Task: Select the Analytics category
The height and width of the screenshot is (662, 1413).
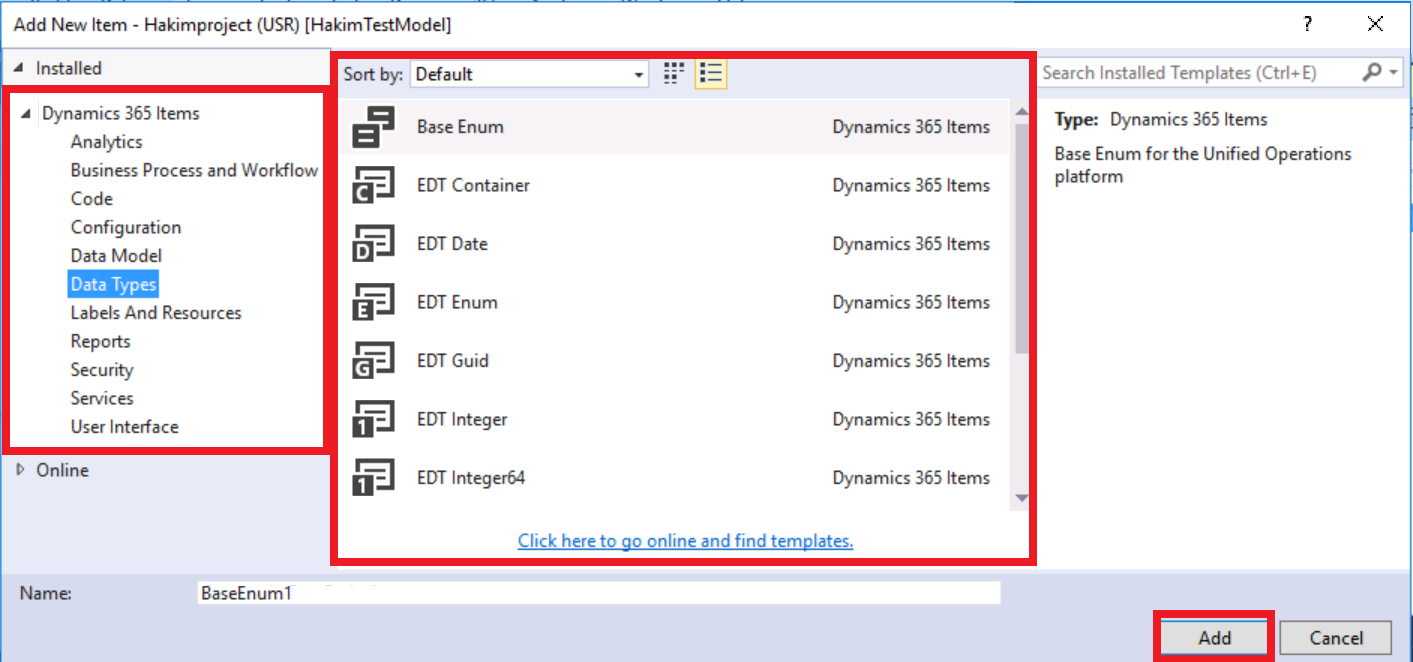Action: 106,142
